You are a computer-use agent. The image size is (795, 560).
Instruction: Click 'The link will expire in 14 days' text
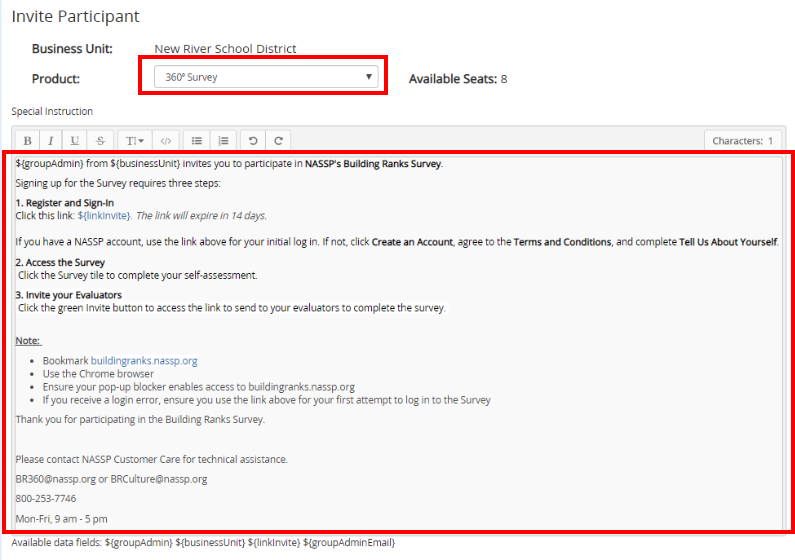[201, 215]
